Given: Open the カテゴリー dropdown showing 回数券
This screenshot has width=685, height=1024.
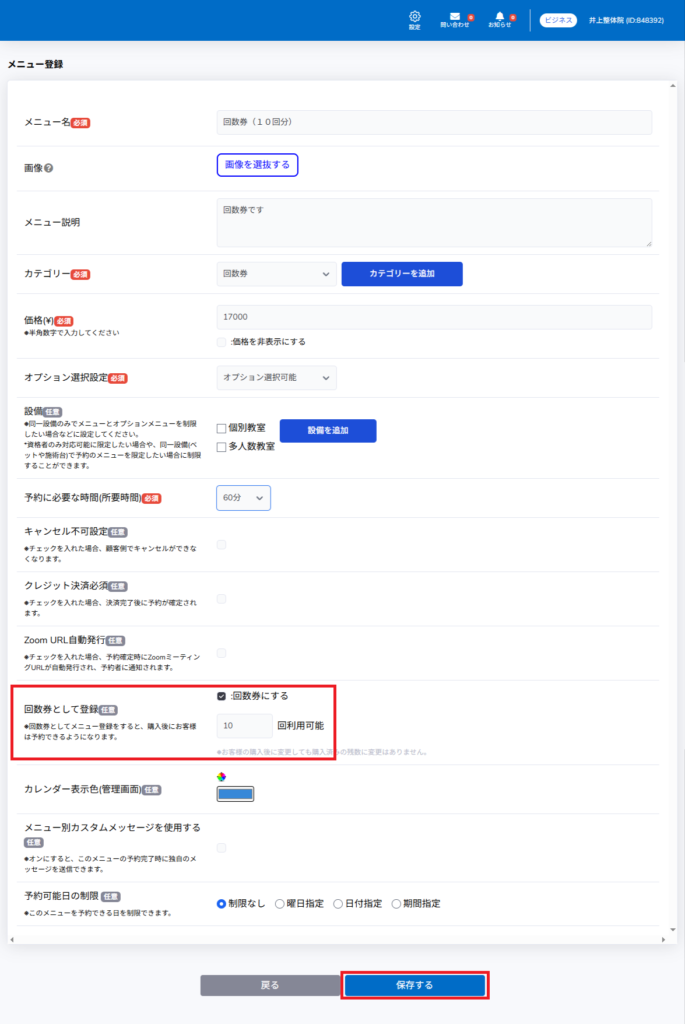Looking at the screenshot, I should click(277, 274).
